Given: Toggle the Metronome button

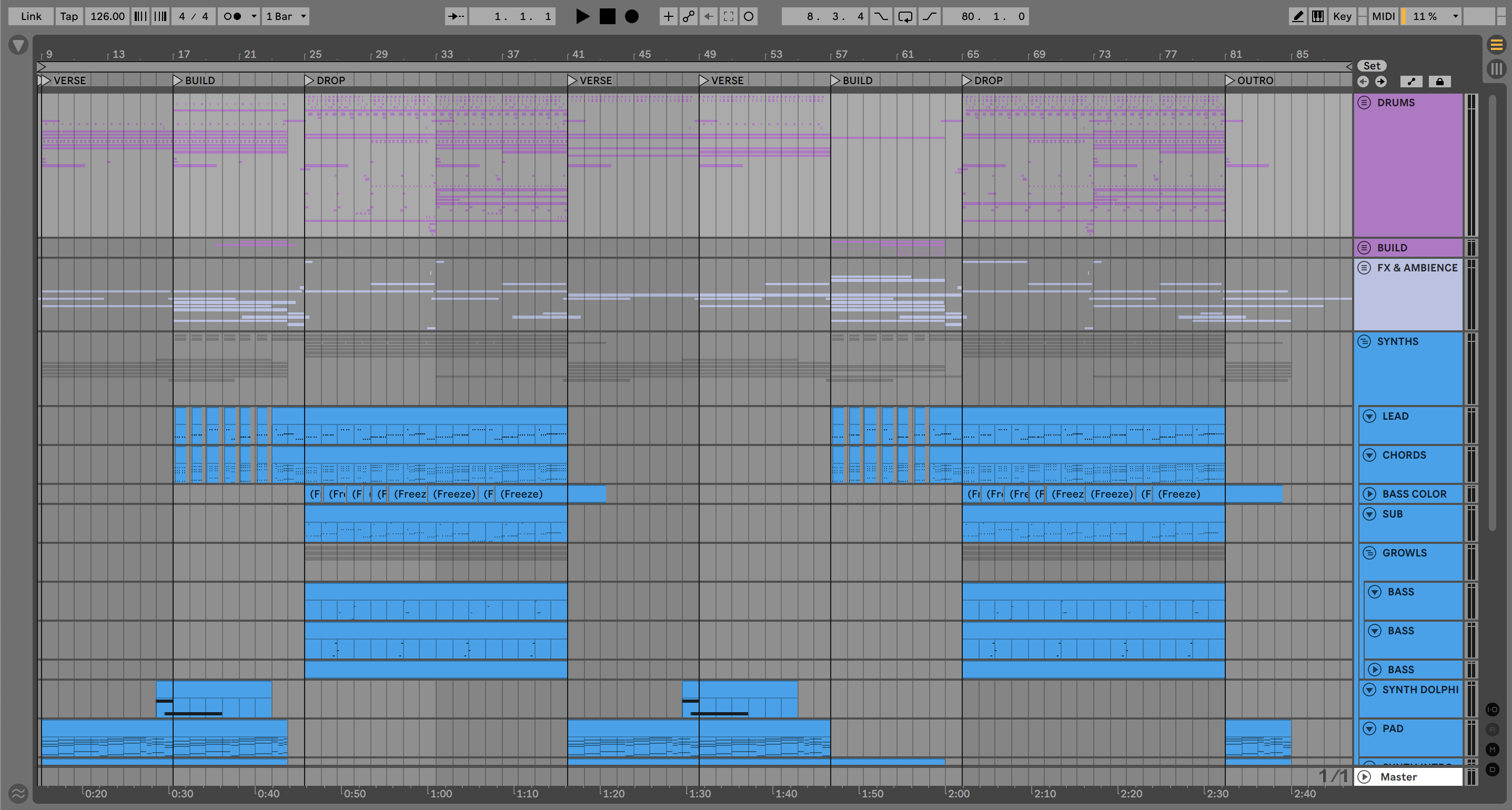Looking at the screenshot, I should (x=233, y=16).
